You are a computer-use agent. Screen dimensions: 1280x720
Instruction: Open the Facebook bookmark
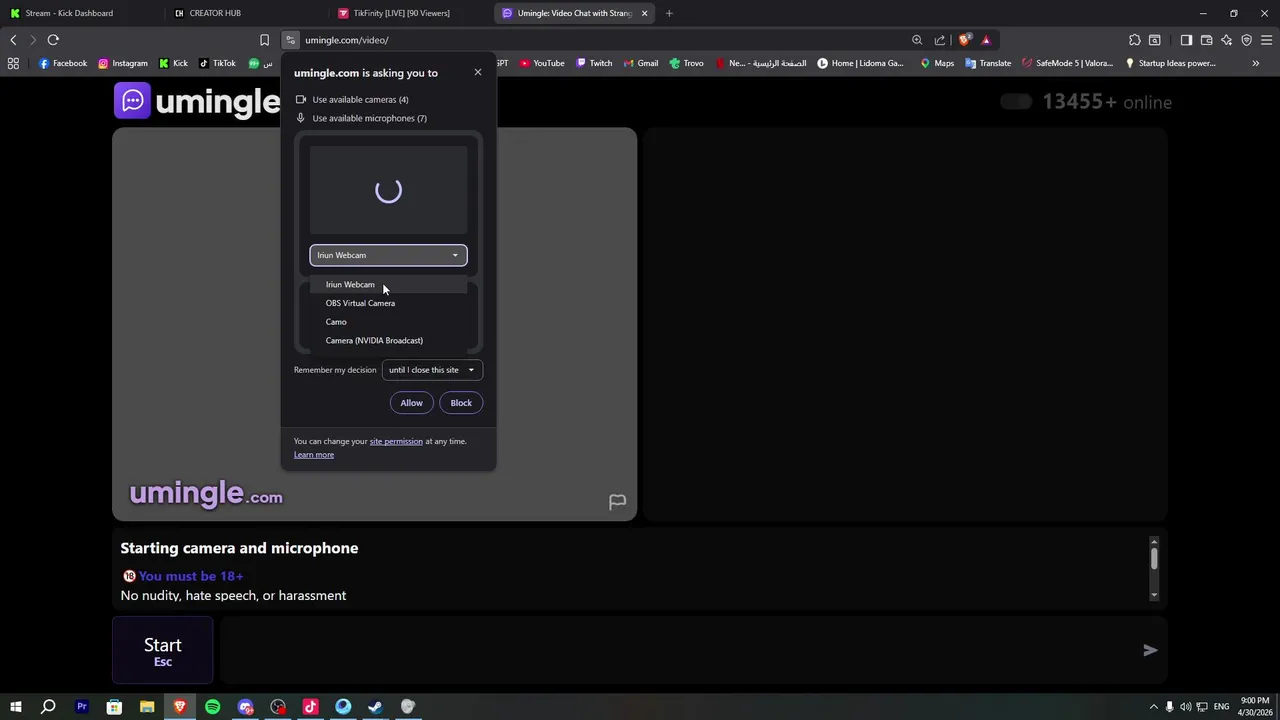coord(62,63)
